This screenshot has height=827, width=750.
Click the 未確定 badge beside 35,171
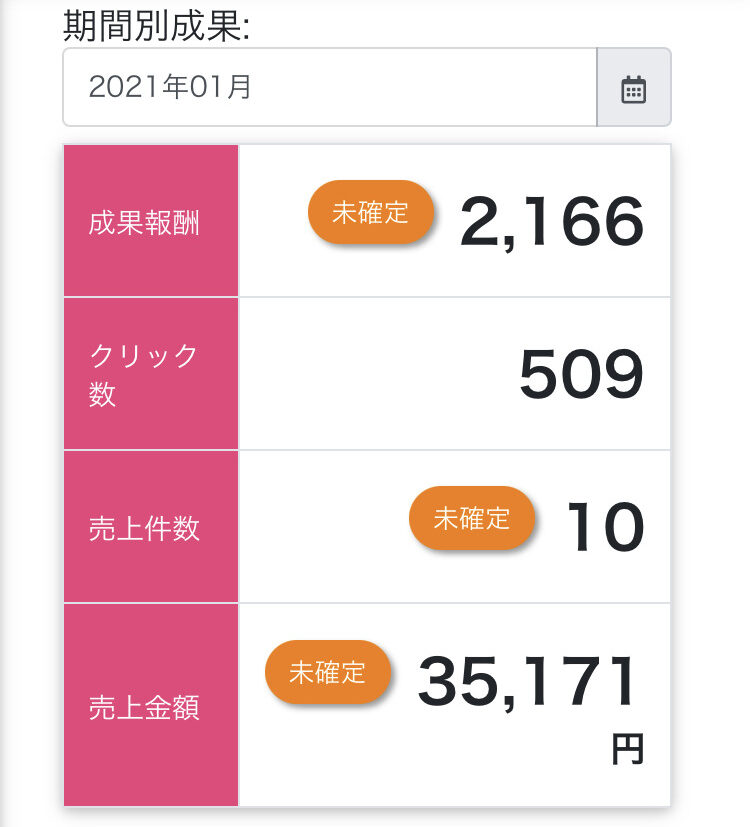coord(328,672)
